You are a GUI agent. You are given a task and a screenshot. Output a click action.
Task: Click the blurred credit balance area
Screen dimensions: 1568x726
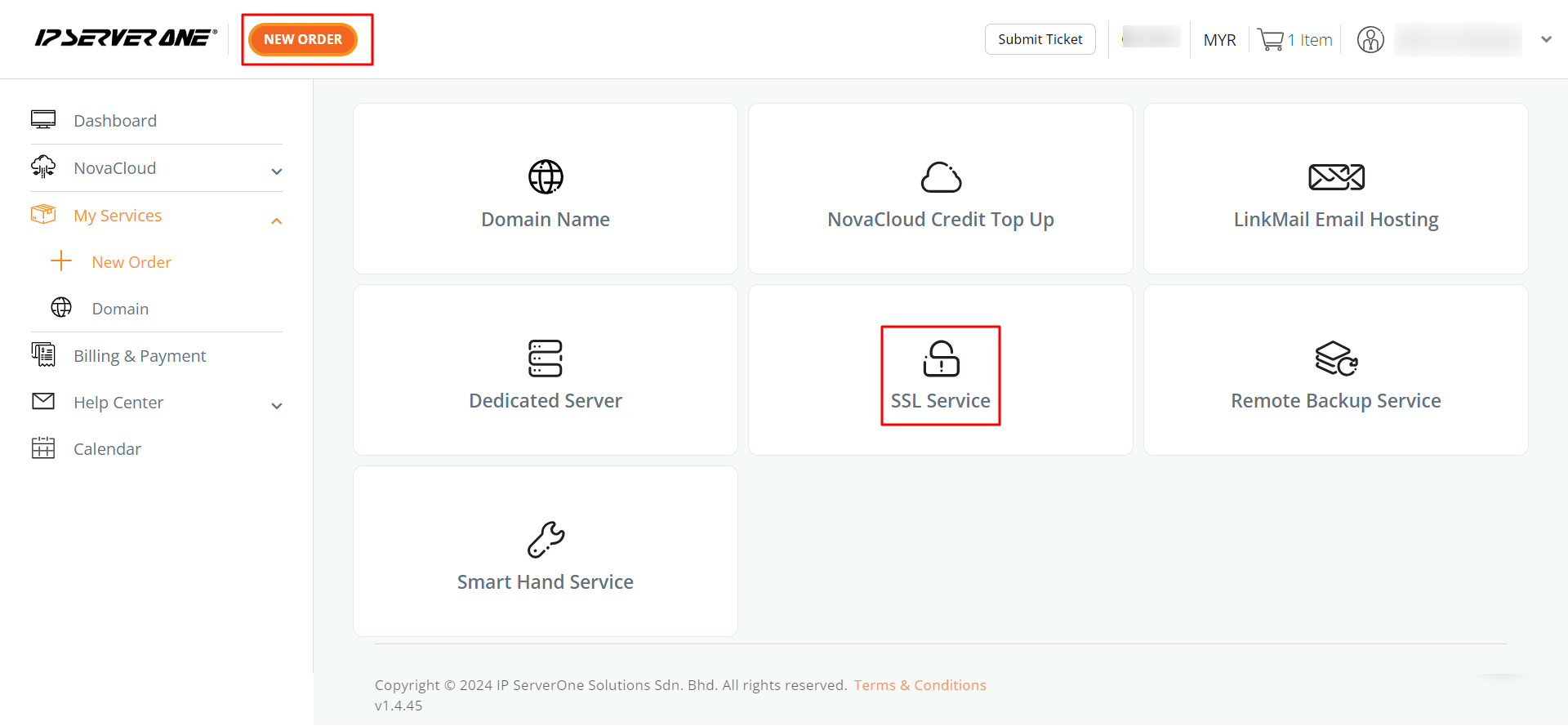pyautogui.click(x=1151, y=37)
